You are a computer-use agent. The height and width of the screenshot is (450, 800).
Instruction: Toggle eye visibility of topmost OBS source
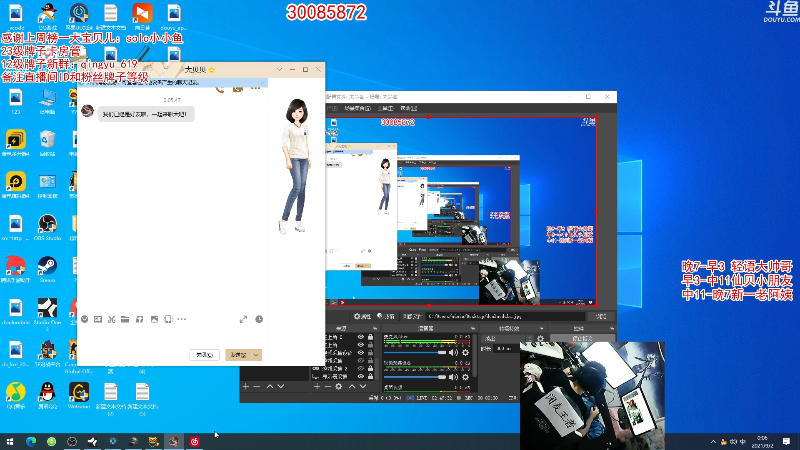tap(361, 337)
